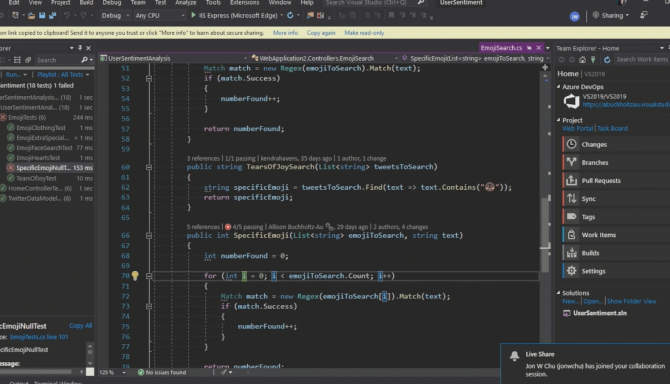Click the Home icon in Team Explorer
This screenshot has height=384, width=670.
(x=582, y=60)
